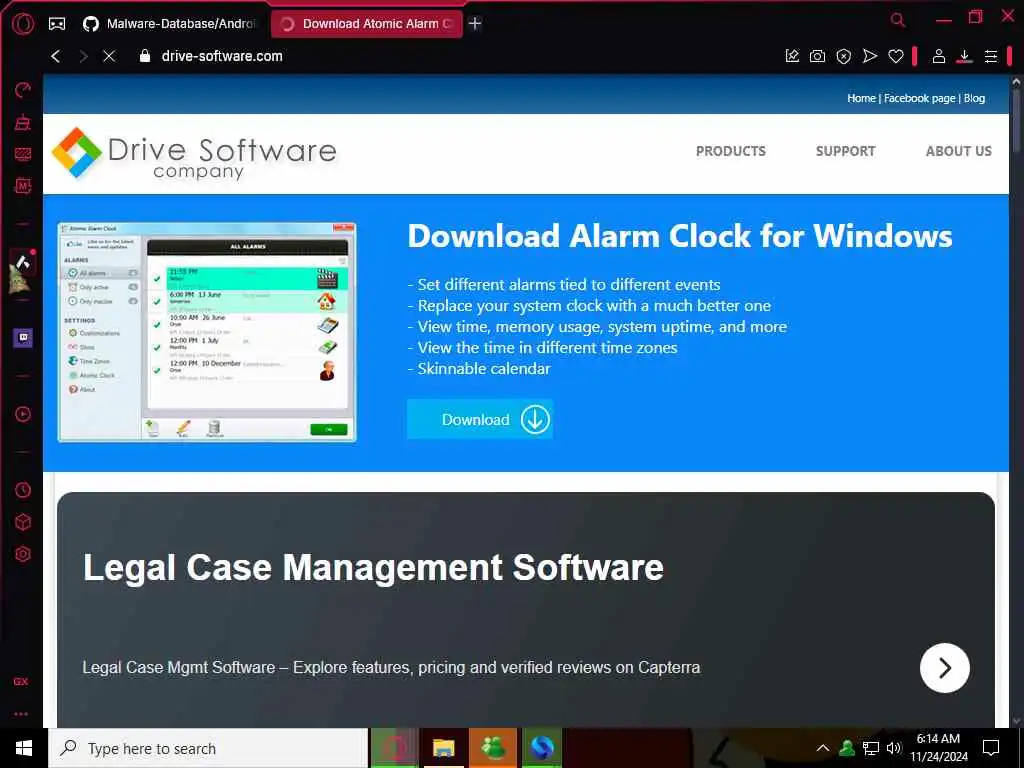Open network icon in system tray
The height and width of the screenshot is (768, 1024).
tap(871, 748)
